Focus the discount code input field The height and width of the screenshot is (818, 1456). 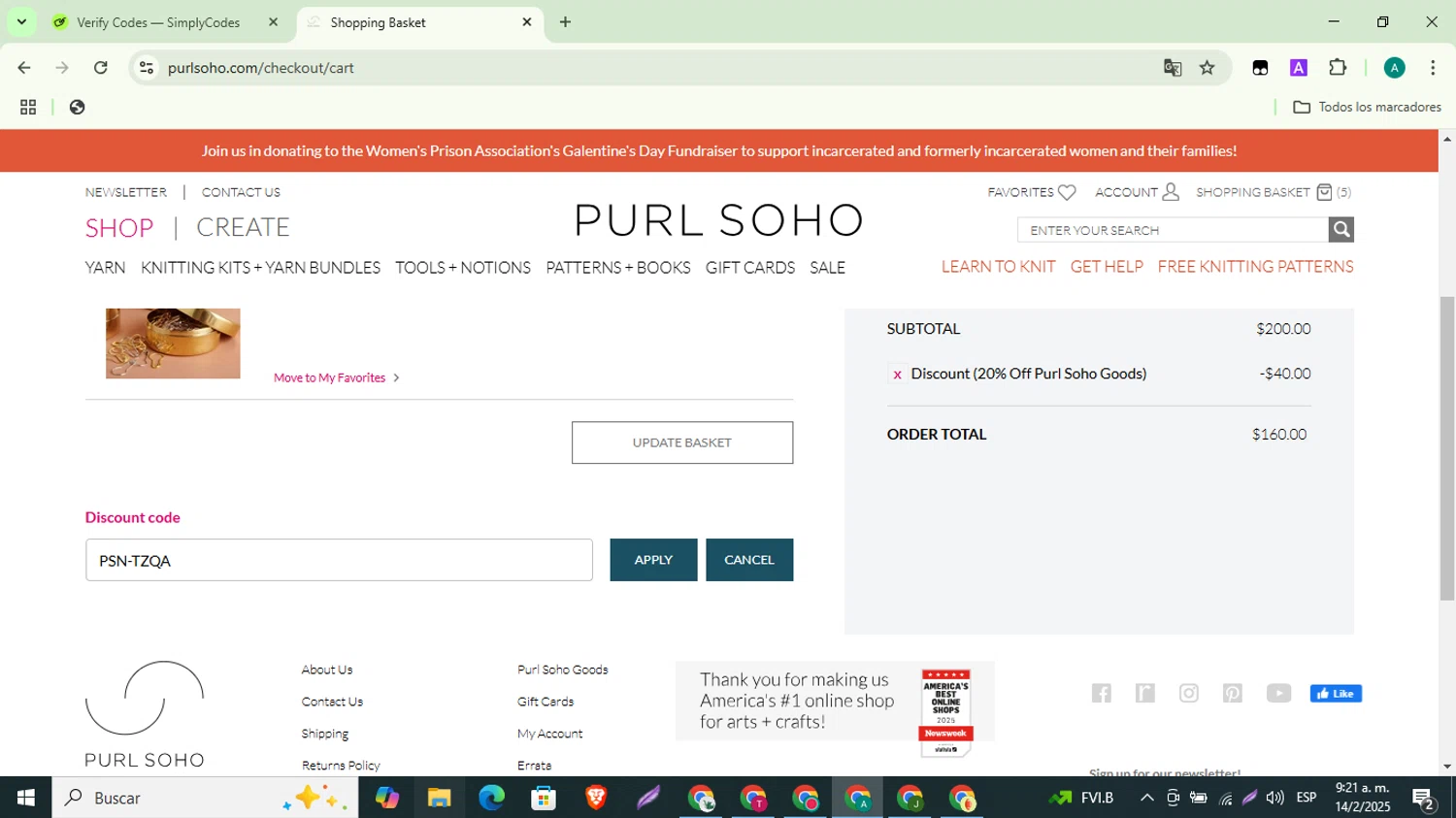click(339, 560)
